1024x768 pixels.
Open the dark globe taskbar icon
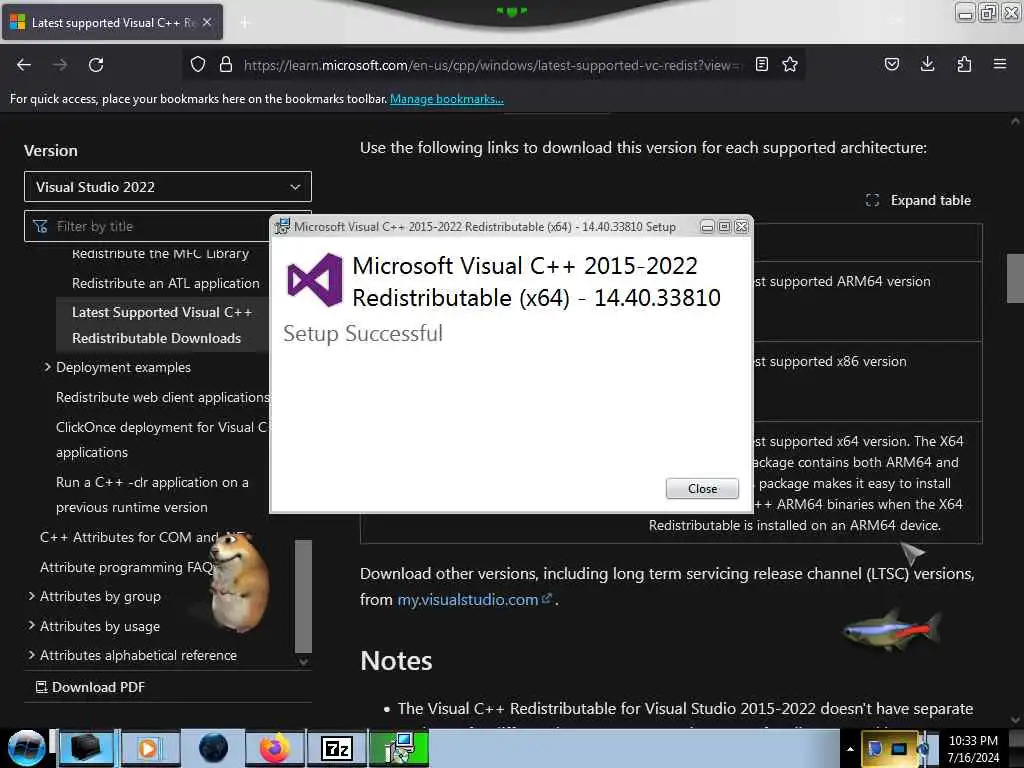pyautogui.click(x=213, y=748)
